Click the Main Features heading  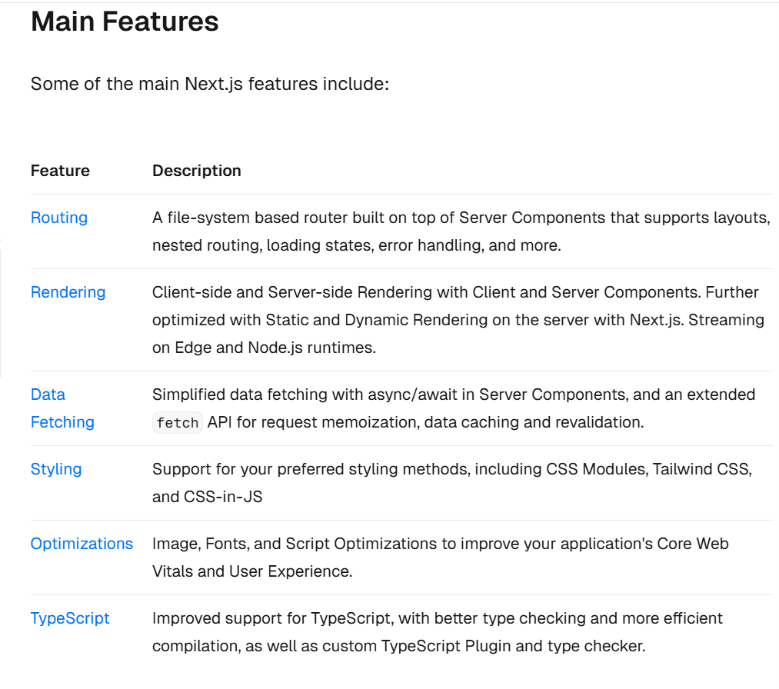125,22
